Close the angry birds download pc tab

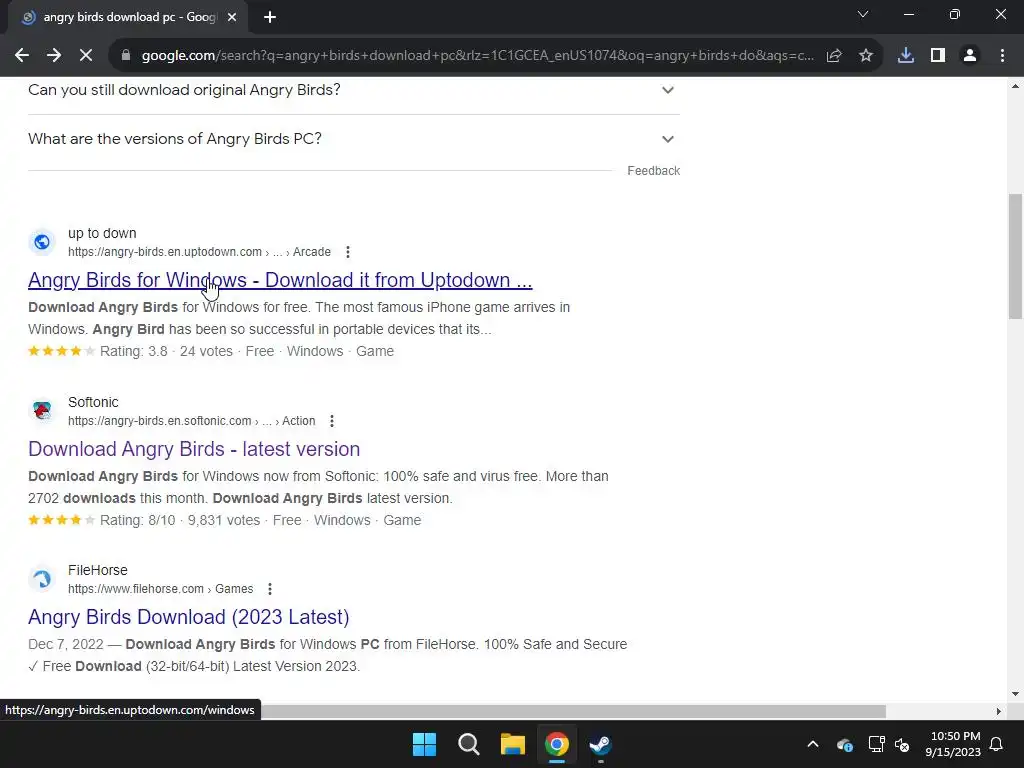(232, 18)
